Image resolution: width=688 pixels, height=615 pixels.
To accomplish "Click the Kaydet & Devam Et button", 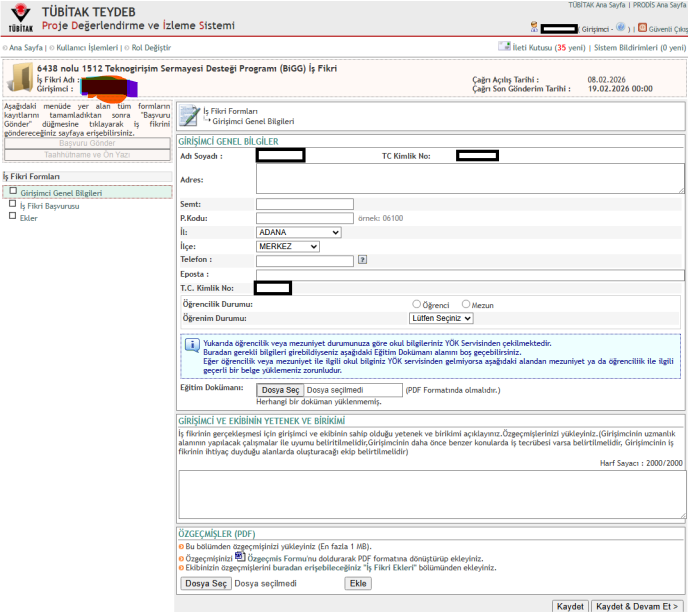I will pos(636,606).
